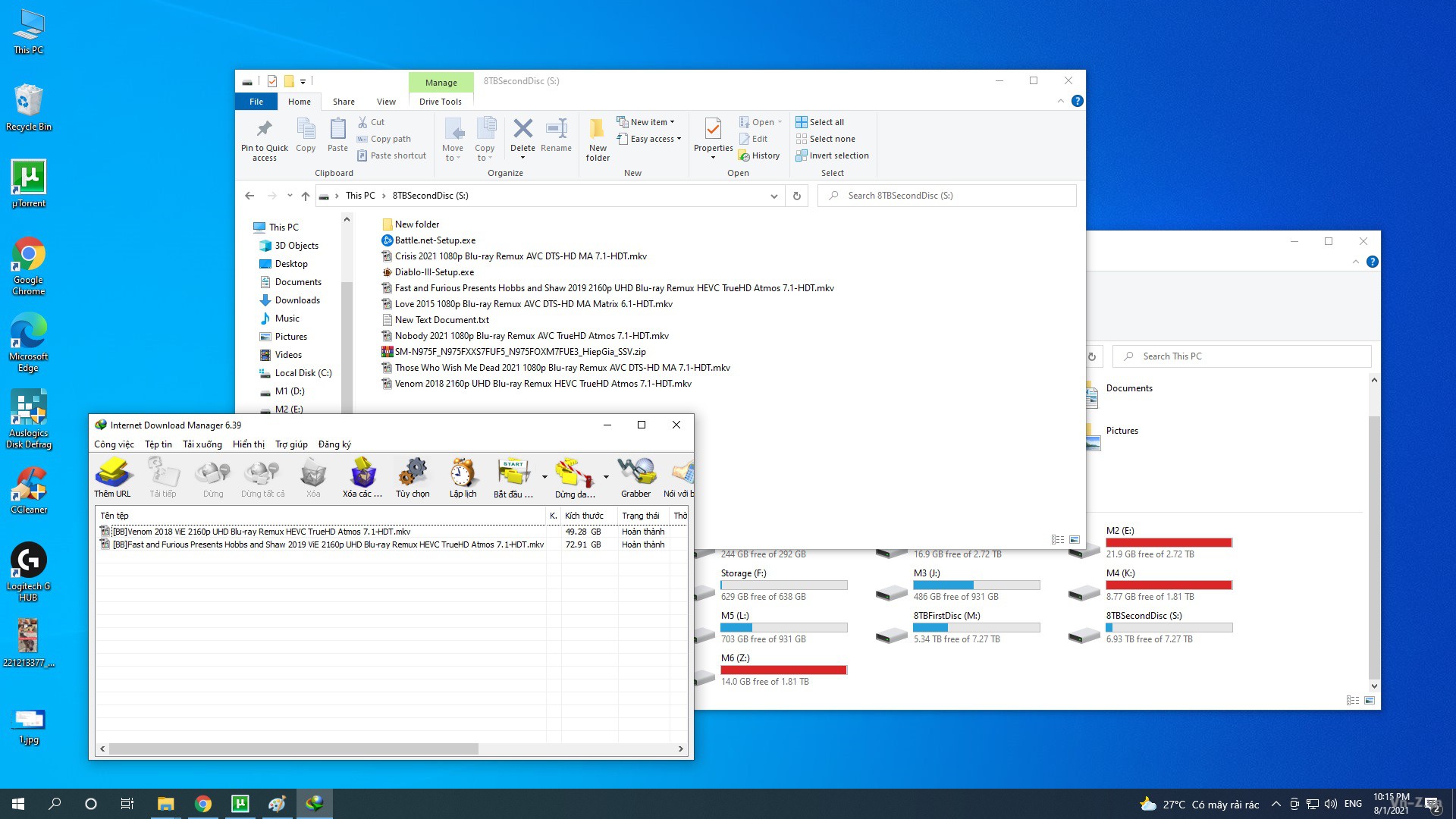Select the Venom 2018 download row in IDM

(391, 532)
